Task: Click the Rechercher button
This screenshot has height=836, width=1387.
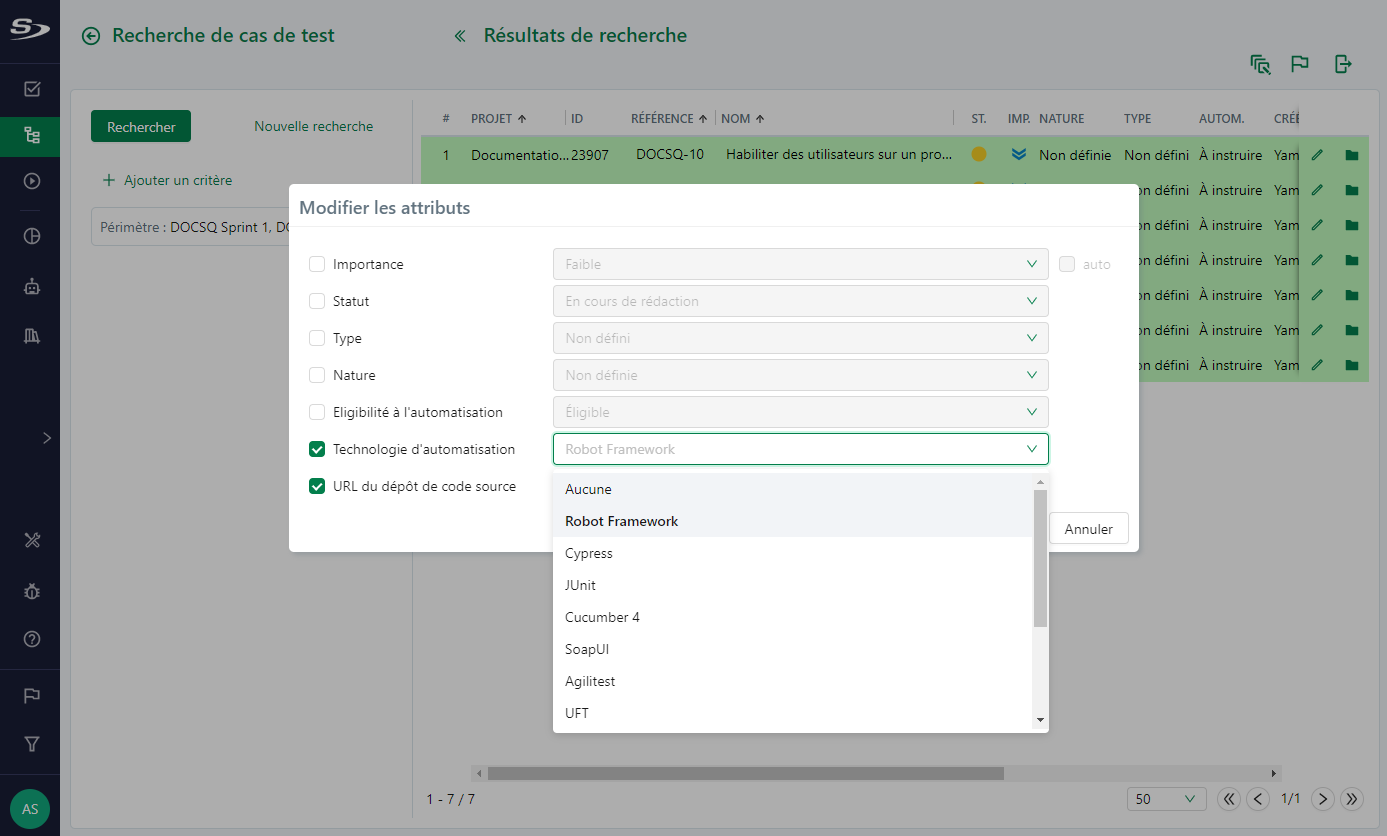Action: pyautogui.click(x=141, y=127)
